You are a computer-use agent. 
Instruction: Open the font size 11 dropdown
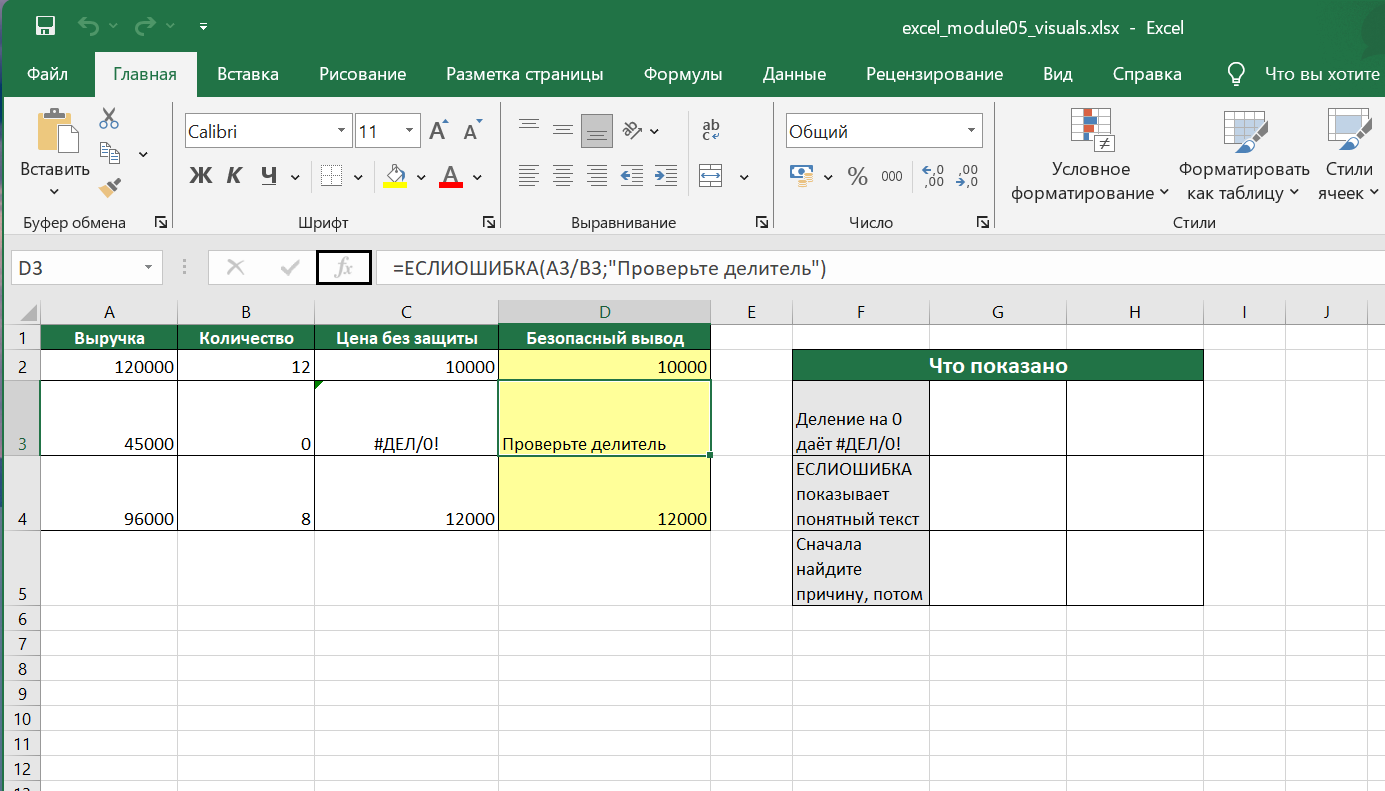(410, 131)
